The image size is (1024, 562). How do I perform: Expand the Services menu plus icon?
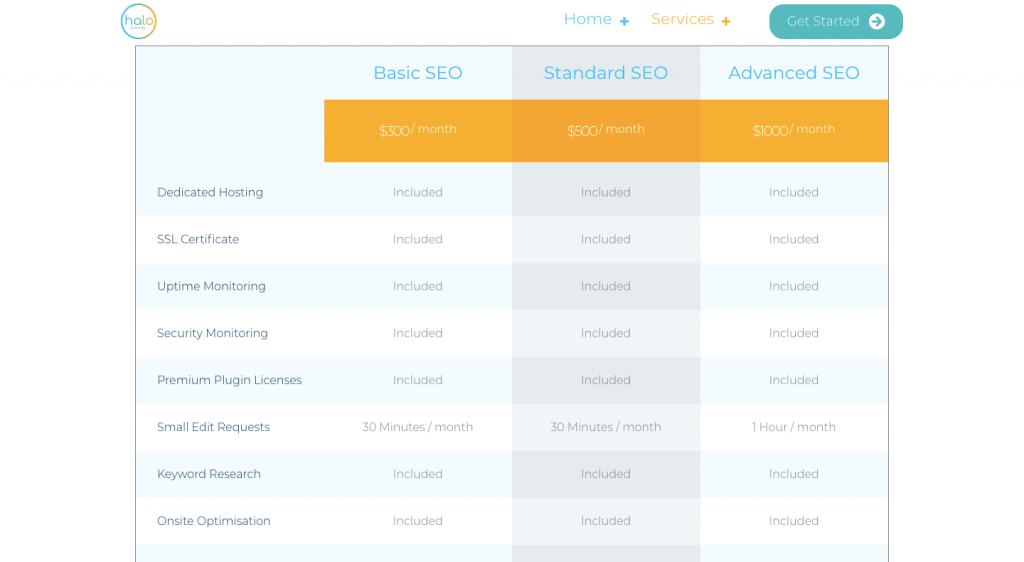726,22
